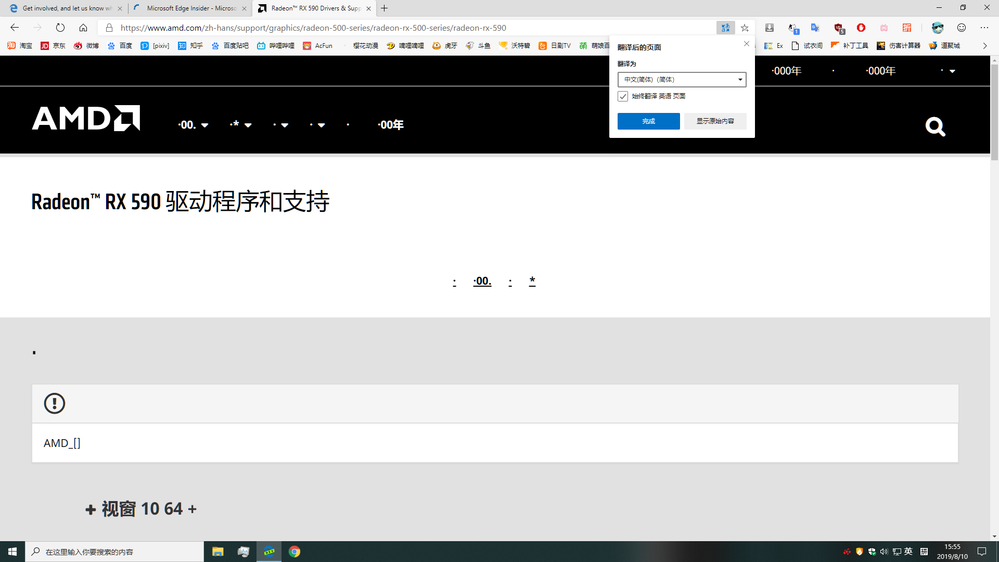999x562 pixels.
Task: Open the 百度贴吧 bookmark
Action: point(230,46)
